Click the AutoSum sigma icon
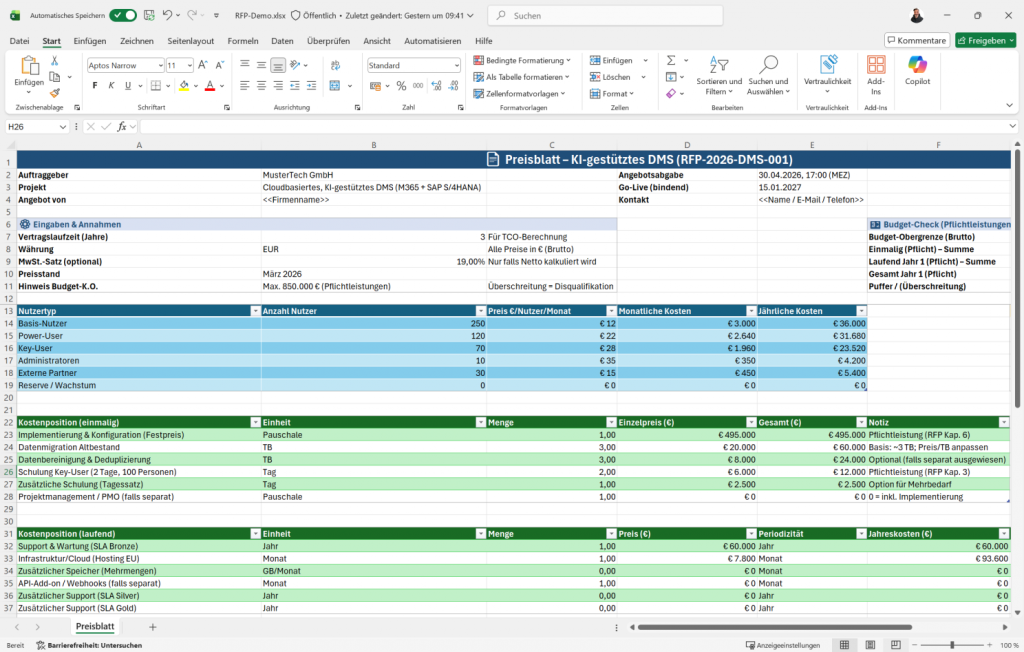 click(x=671, y=60)
